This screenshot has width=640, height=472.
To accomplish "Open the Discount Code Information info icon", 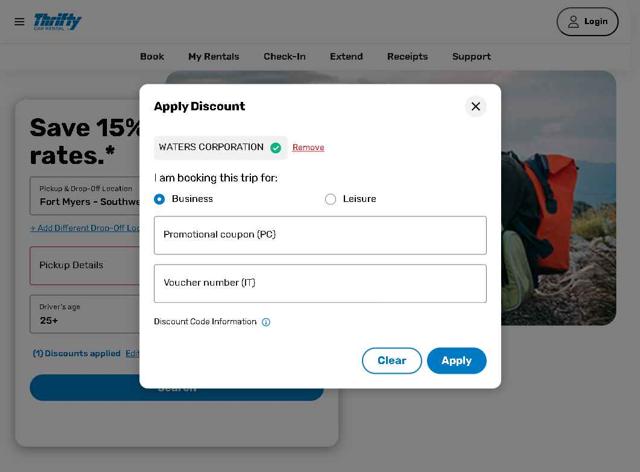I will (266, 322).
